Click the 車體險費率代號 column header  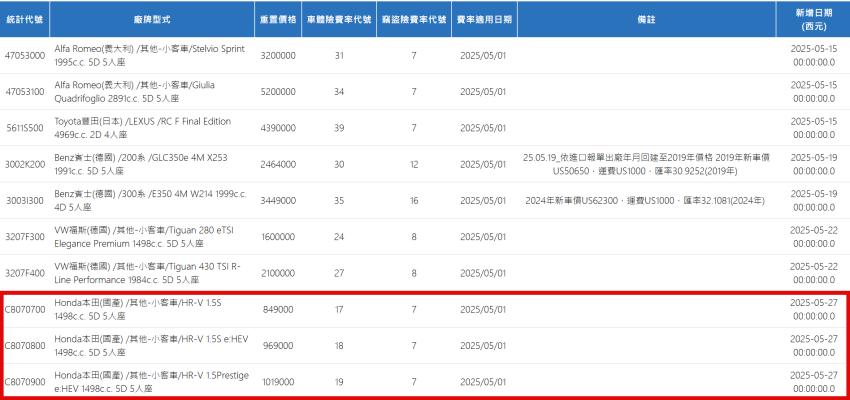point(339,19)
